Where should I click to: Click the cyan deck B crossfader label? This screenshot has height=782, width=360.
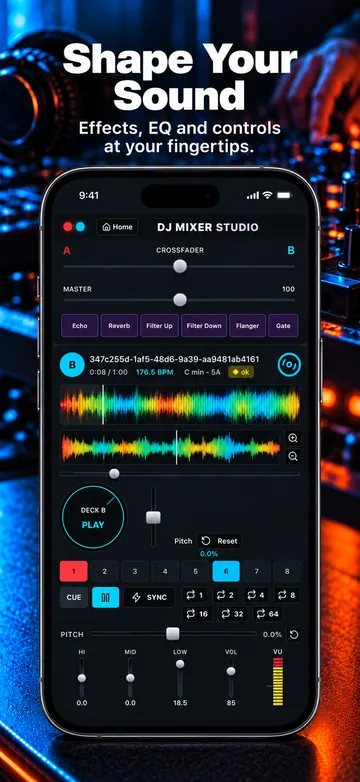[x=291, y=250]
